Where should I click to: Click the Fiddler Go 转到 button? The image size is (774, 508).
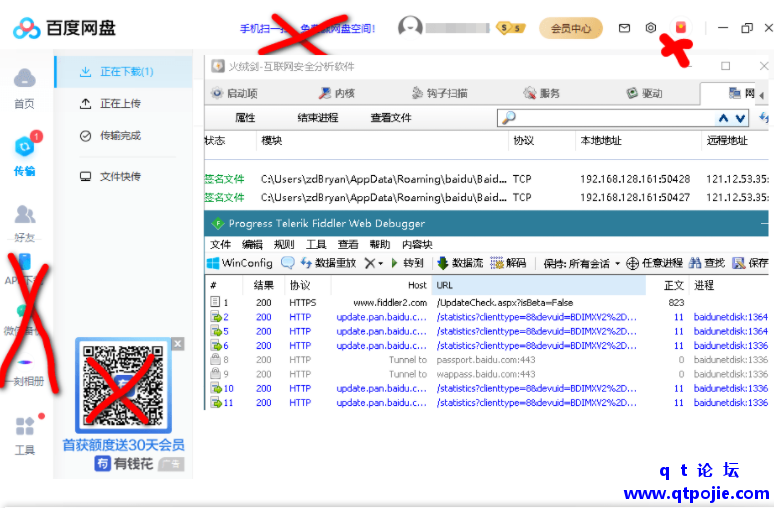point(407,263)
